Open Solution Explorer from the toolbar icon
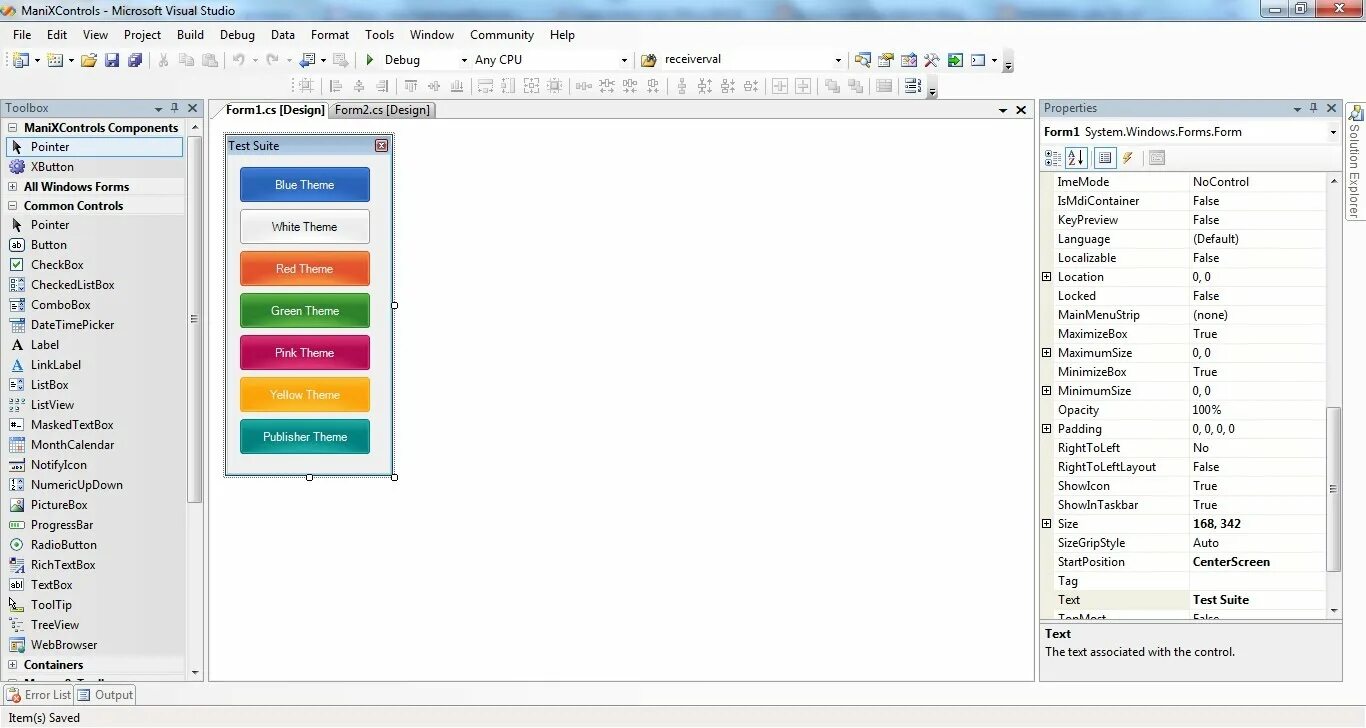The image size is (1366, 728). pyautogui.click(x=862, y=60)
